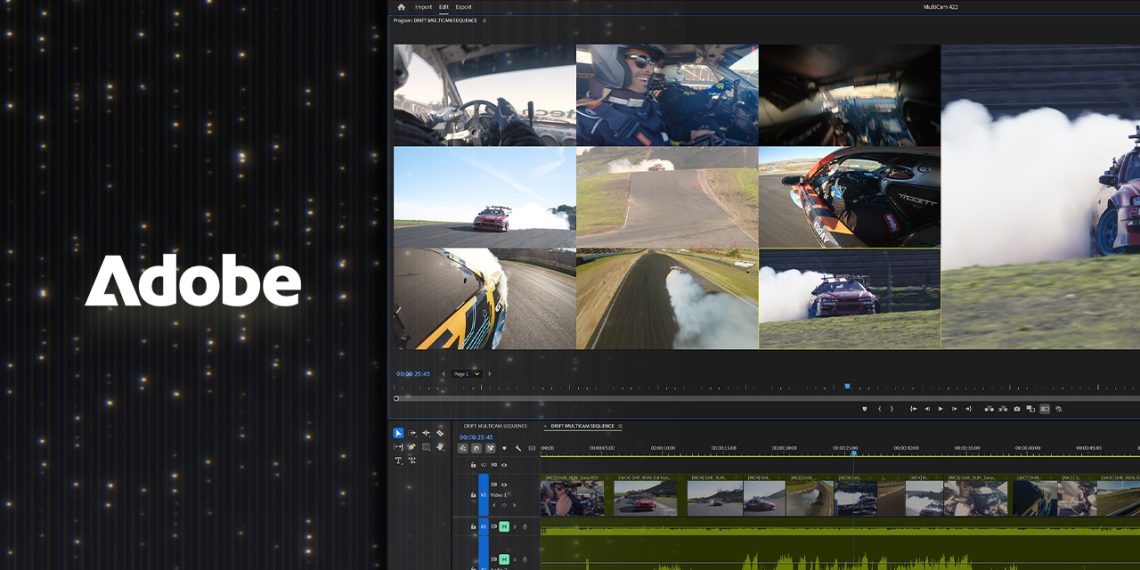Toggle Video 1 track output eye

504,485
